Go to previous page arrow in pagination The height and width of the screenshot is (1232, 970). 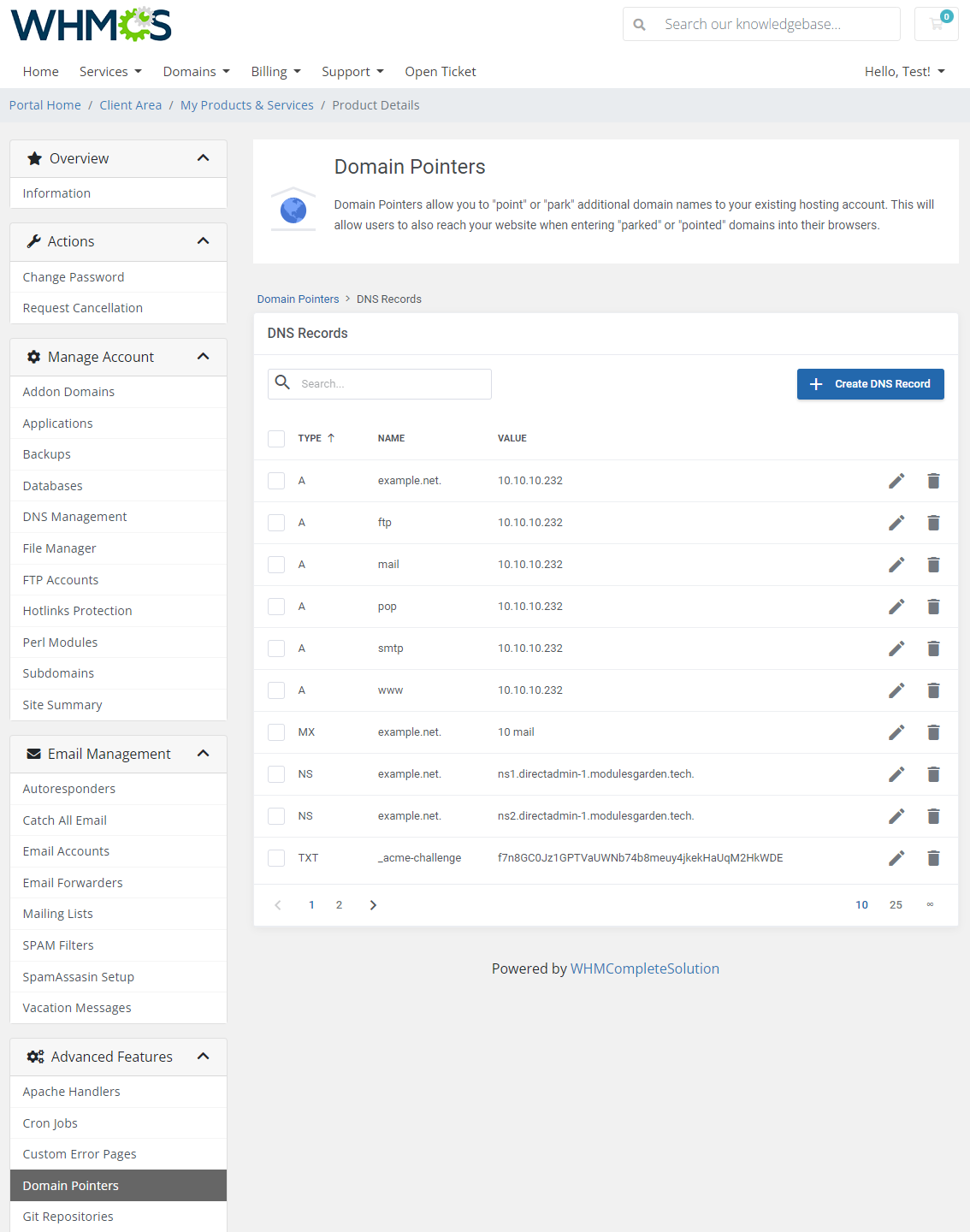(x=277, y=905)
